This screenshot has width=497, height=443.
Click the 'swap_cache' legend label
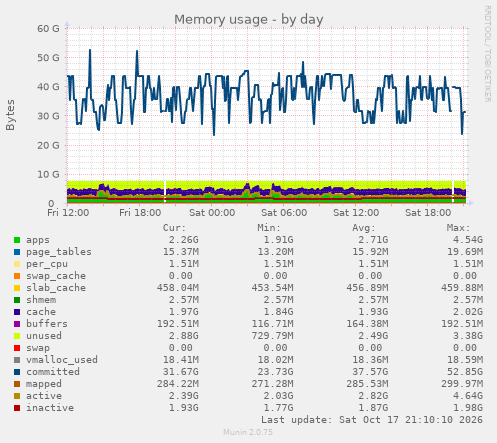click(56, 276)
